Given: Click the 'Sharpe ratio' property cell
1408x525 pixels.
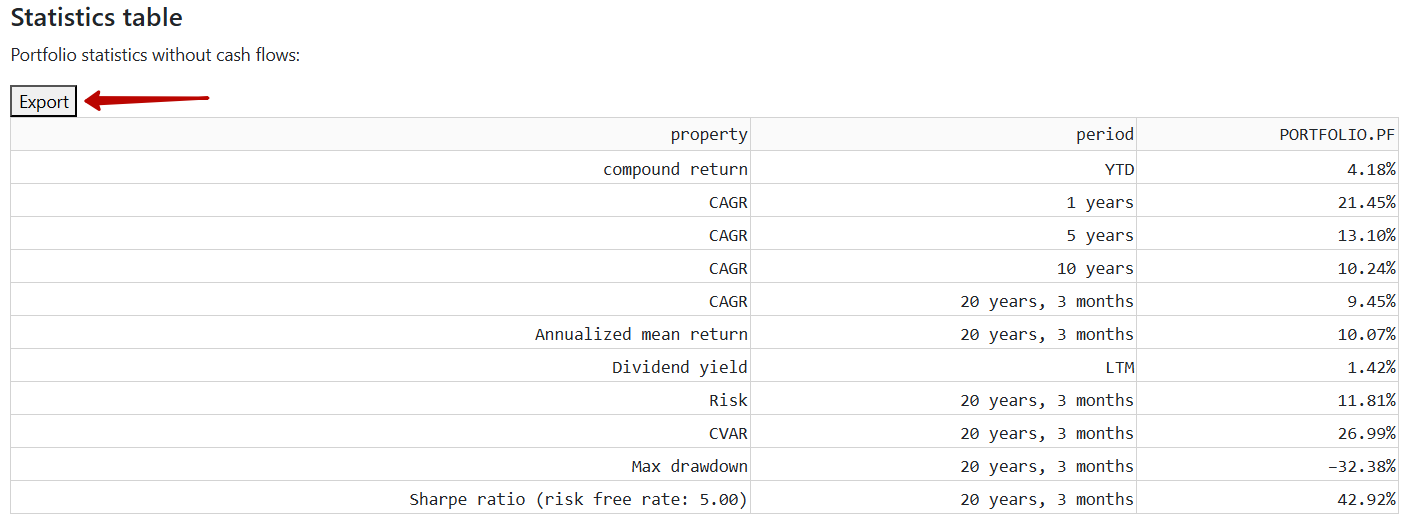Looking at the screenshot, I should [x=380, y=498].
